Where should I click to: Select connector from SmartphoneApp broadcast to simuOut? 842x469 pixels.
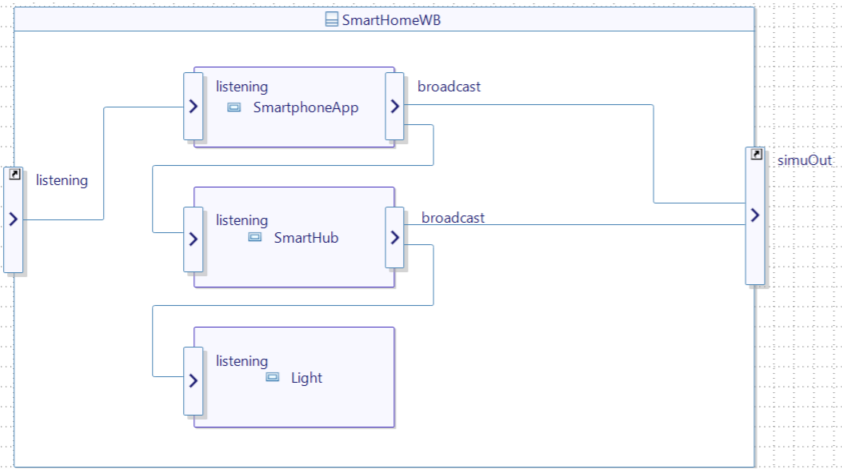click(654, 154)
